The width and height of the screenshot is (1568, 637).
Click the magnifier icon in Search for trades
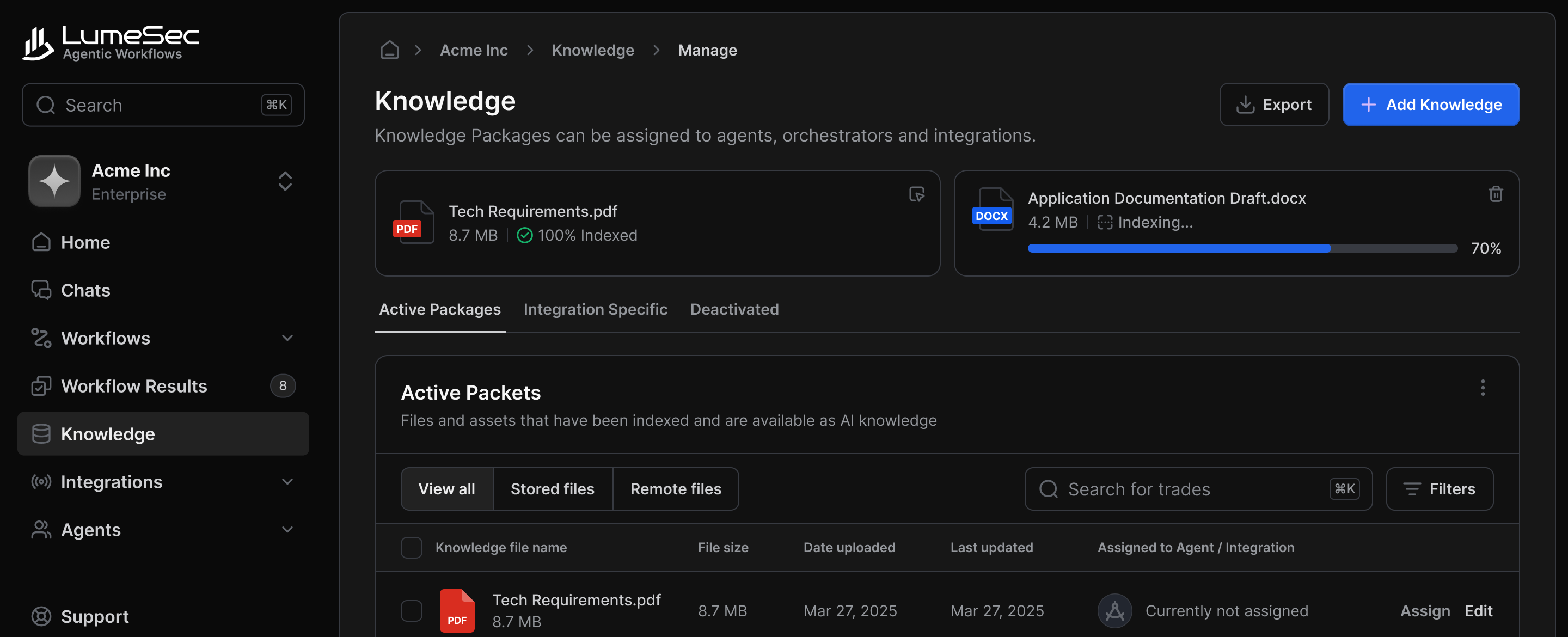(1048, 489)
